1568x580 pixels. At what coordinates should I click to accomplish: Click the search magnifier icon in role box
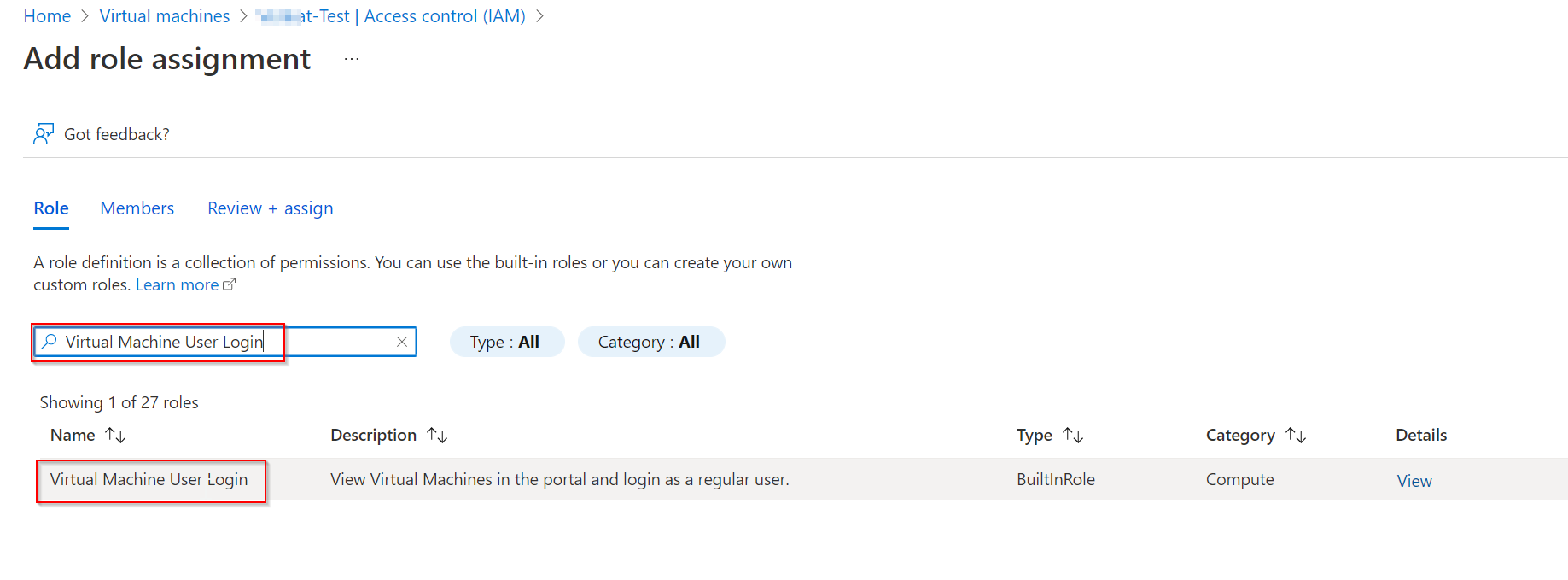point(50,342)
